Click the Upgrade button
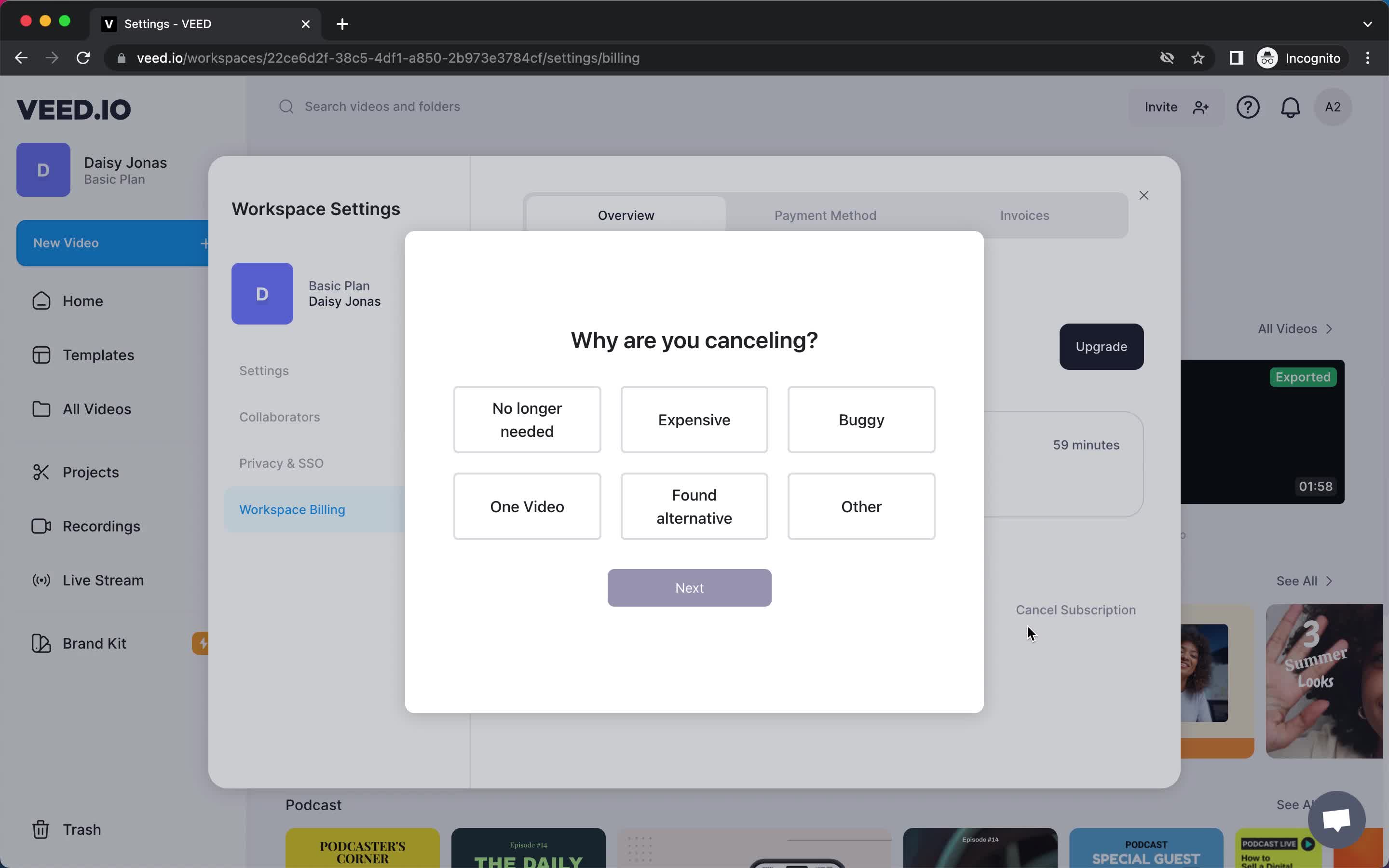The image size is (1389, 868). 1101,347
